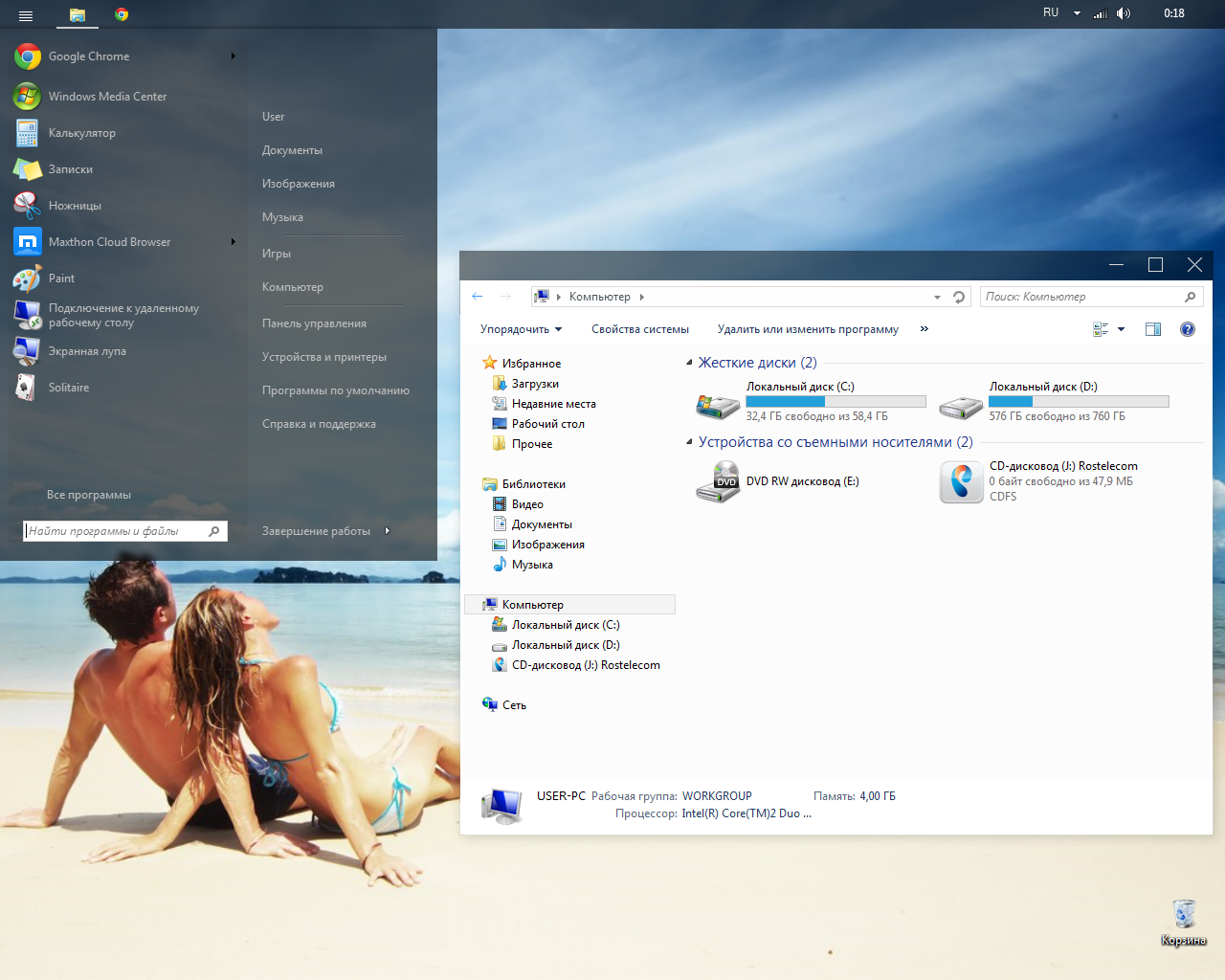Open Google Chrome from Start menu
Screen dimensions: 1225x980
pyautogui.click(x=88, y=56)
